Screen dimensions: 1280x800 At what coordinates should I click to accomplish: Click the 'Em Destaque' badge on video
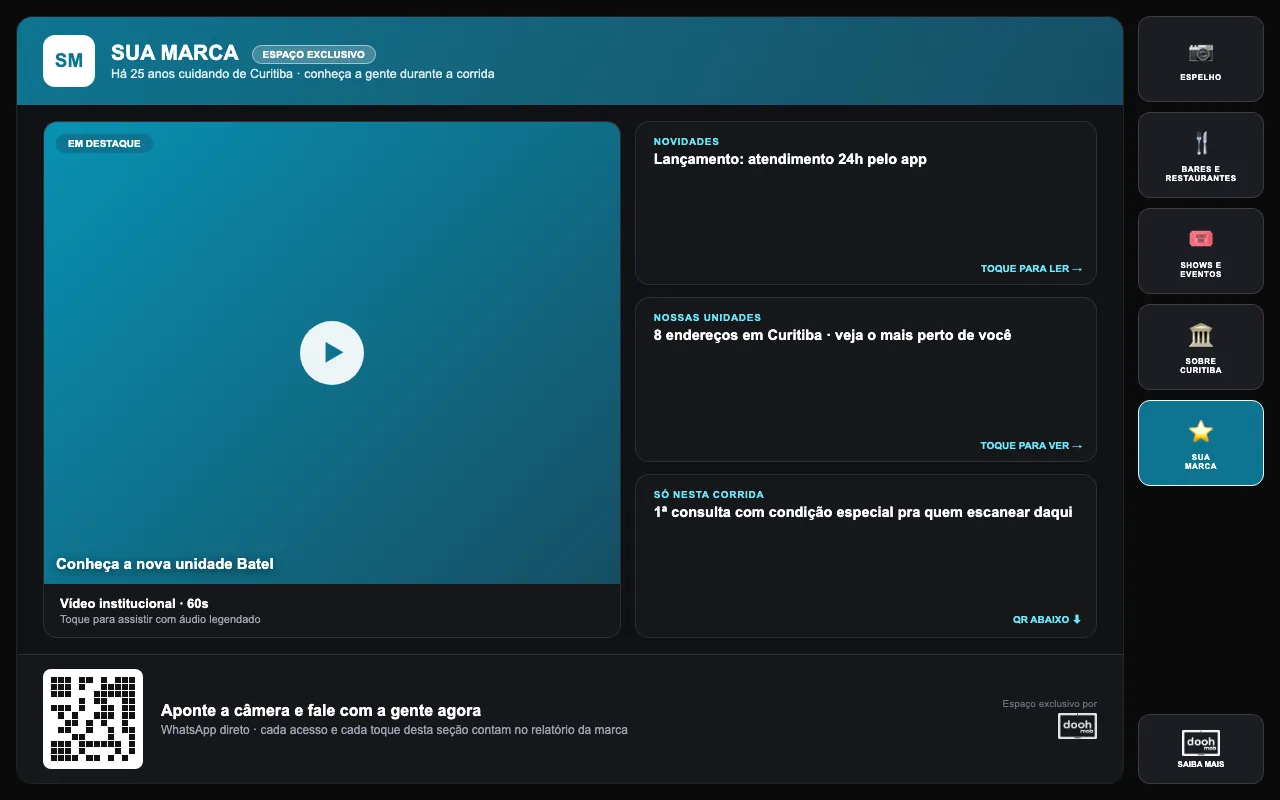pyautogui.click(x=104, y=144)
